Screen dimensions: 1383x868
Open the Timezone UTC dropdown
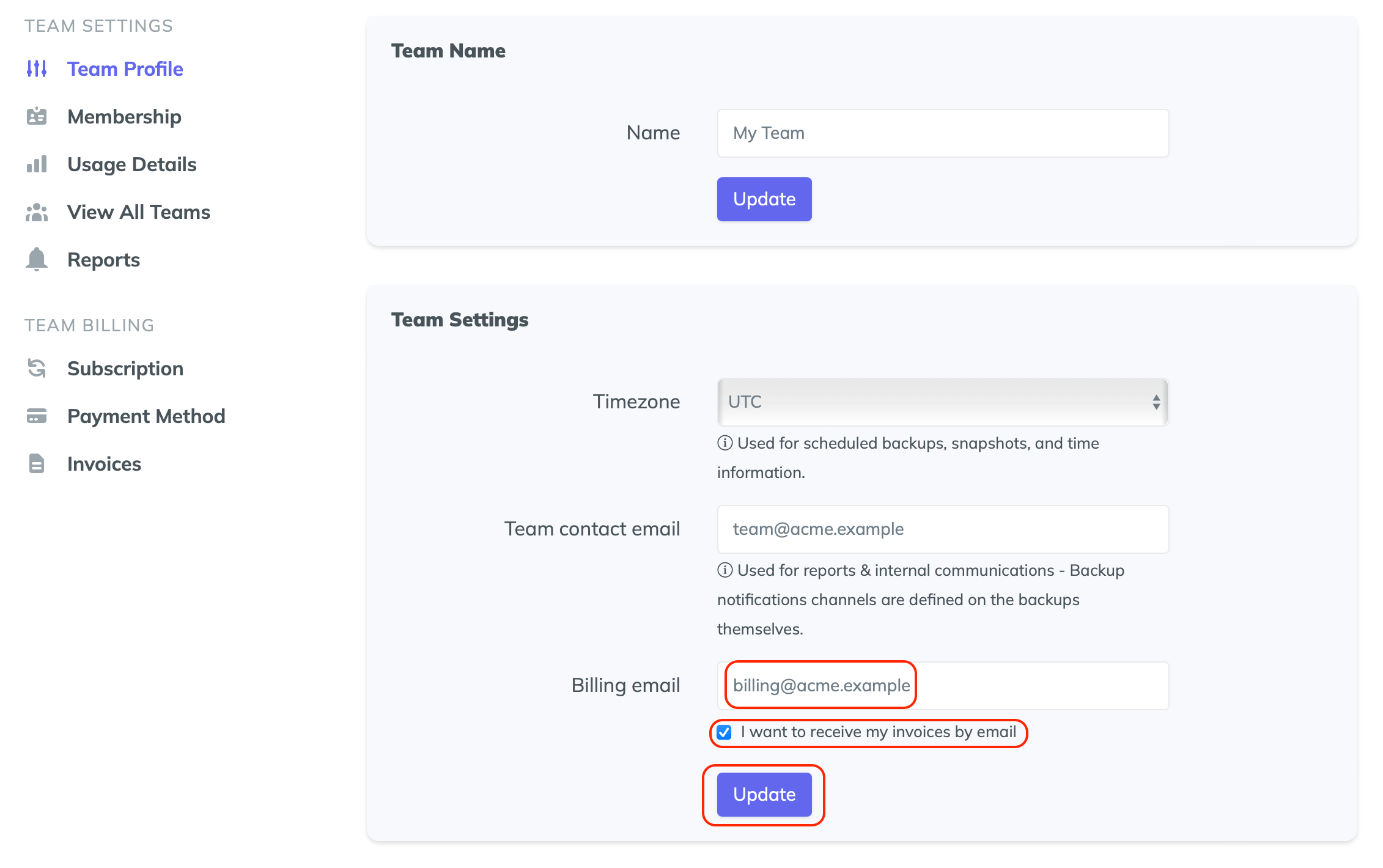point(942,402)
